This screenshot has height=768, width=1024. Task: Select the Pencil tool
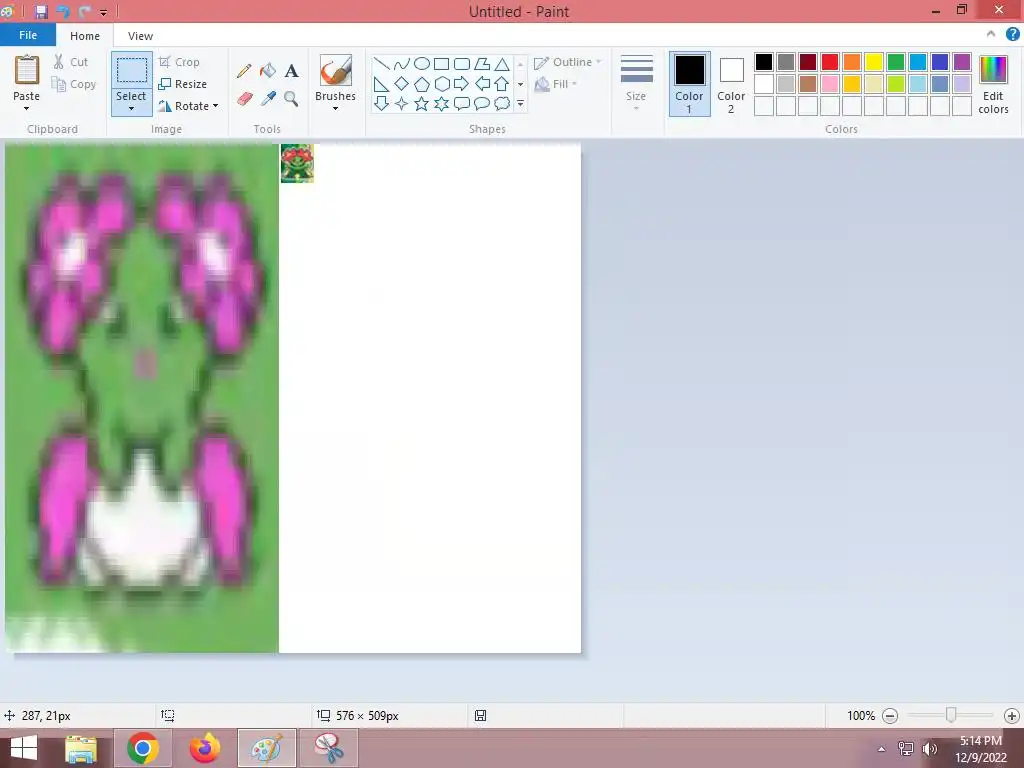pyautogui.click(x=244, y=71)
